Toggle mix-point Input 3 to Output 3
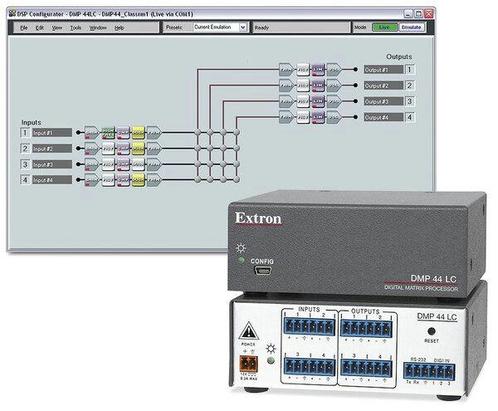The image size is (498, 411). tap(223, 164)
